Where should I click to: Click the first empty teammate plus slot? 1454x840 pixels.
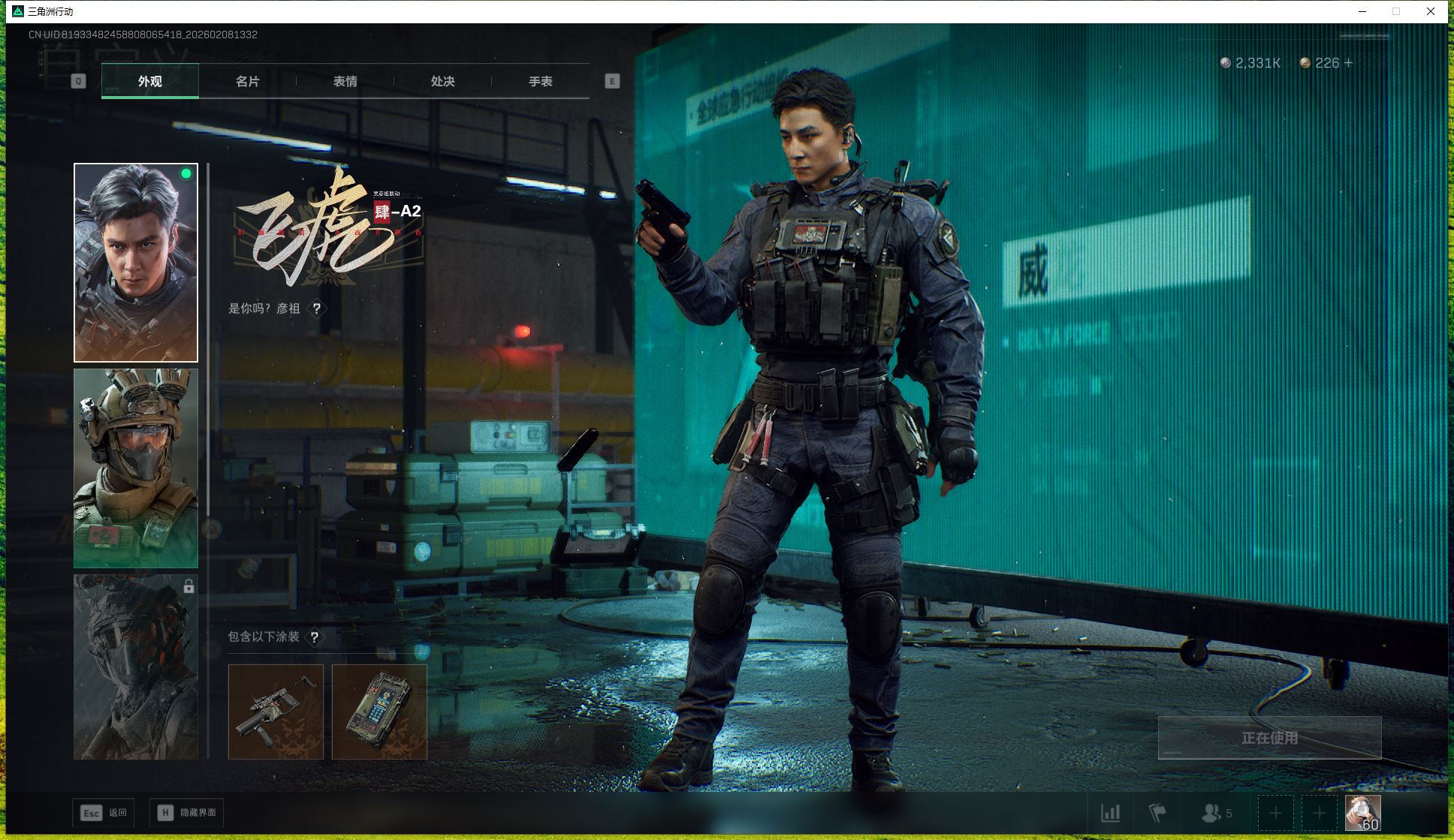click(1275, 813)
